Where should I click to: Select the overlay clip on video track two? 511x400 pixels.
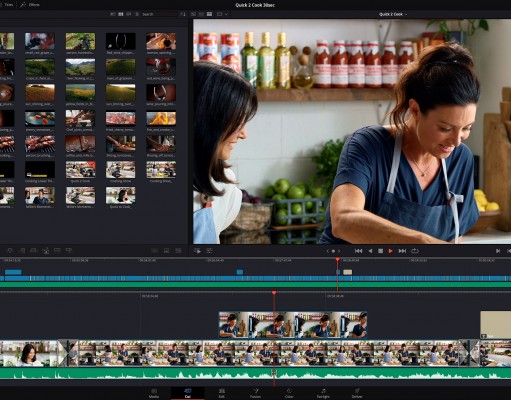point(293,325)
